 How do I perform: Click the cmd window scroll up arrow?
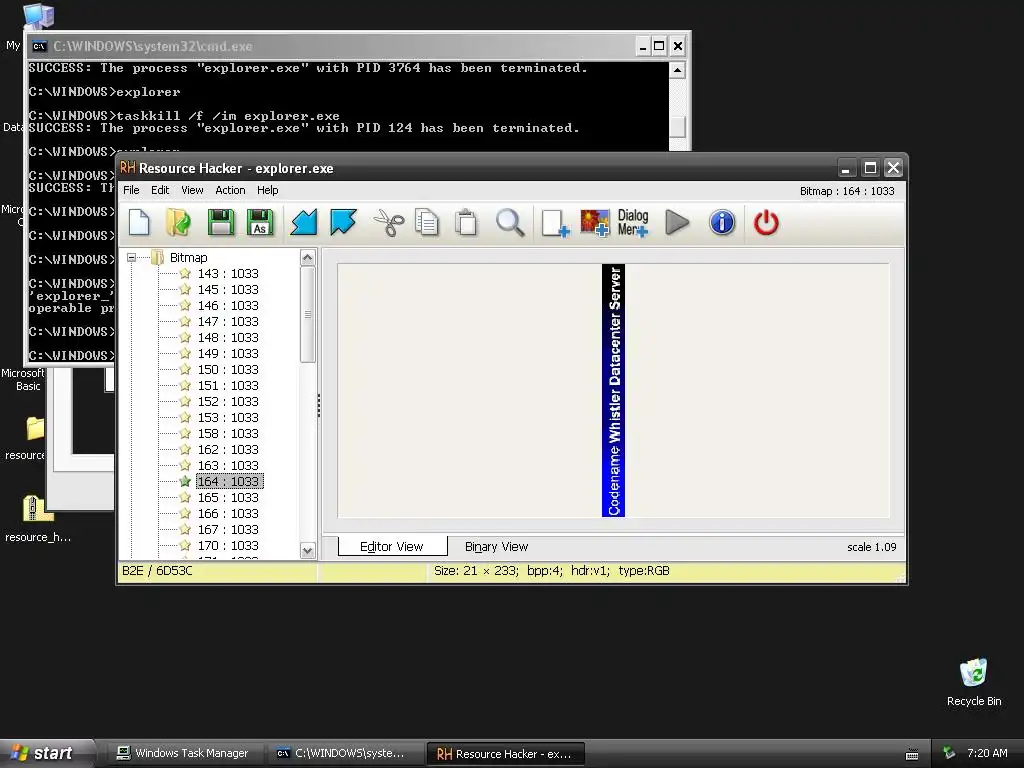pos(677,70)
